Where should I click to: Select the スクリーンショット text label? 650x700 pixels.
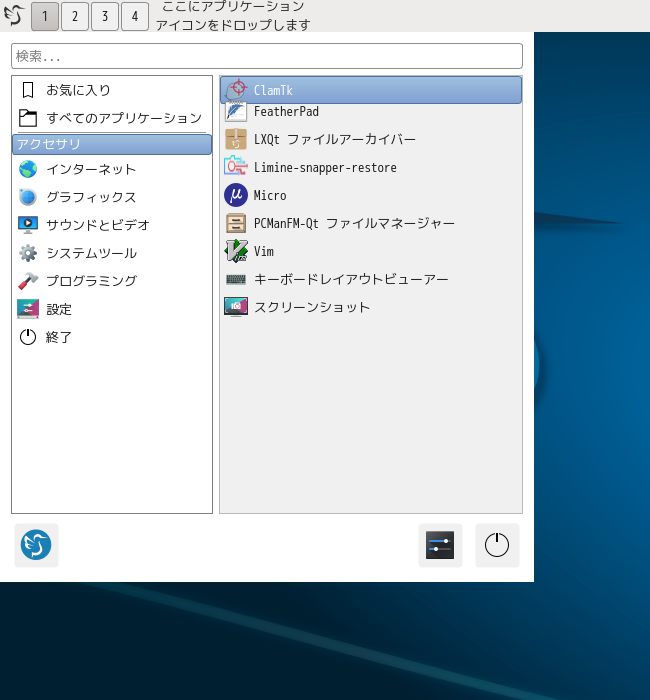click(x=312, y=307)
